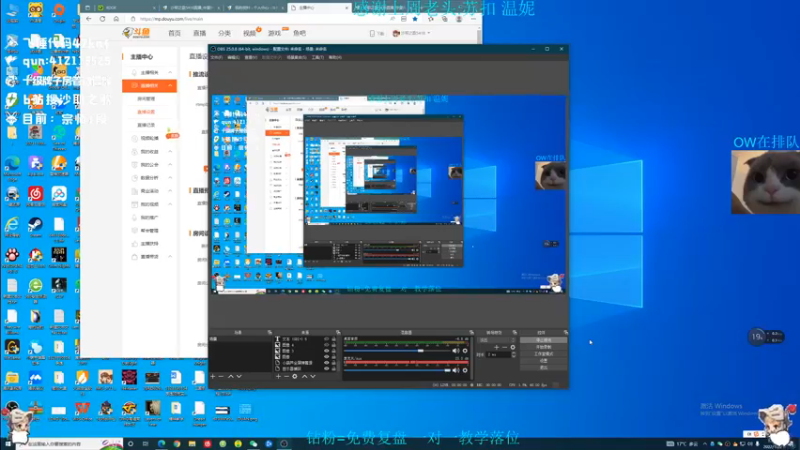Open the 工具(T) menu in OBS
800x450 pixels.
click(x=317, y=57)
